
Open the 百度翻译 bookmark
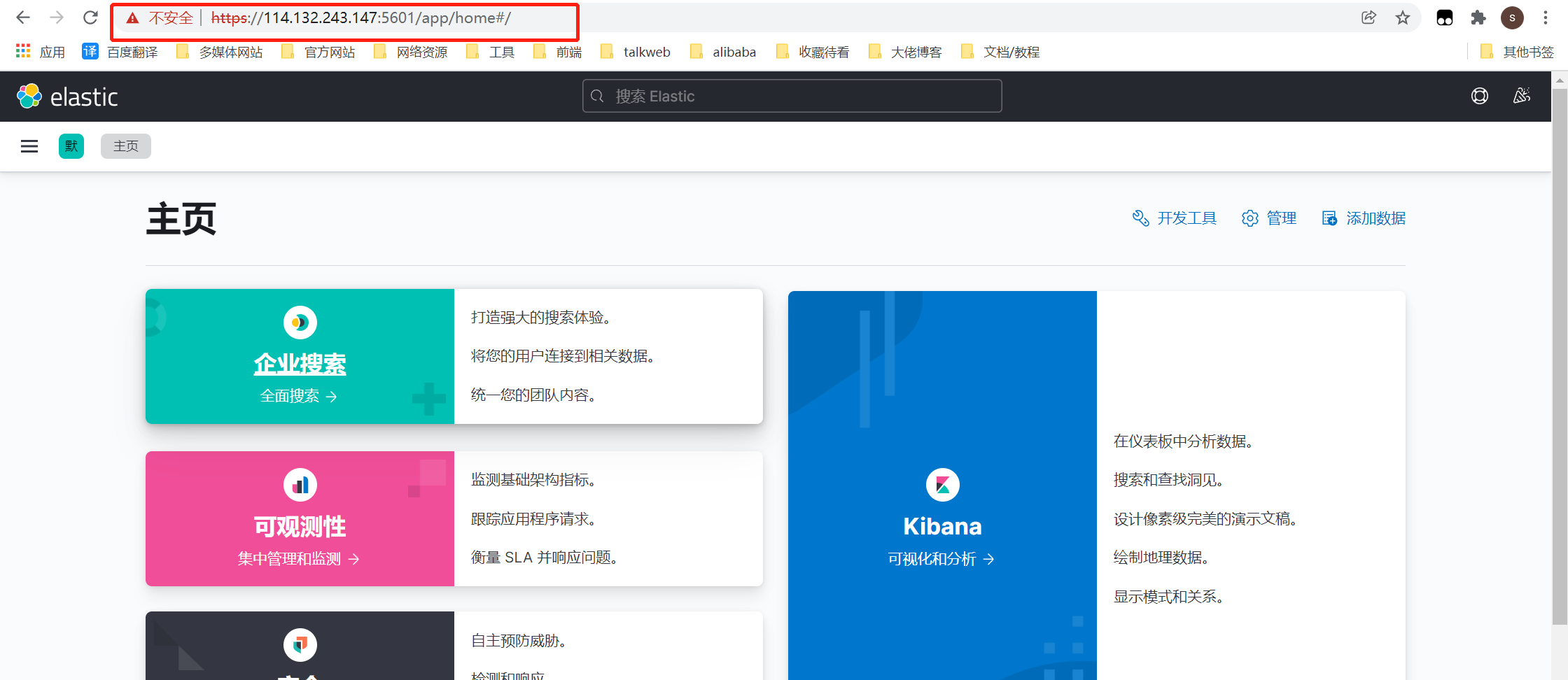point(120,52)
